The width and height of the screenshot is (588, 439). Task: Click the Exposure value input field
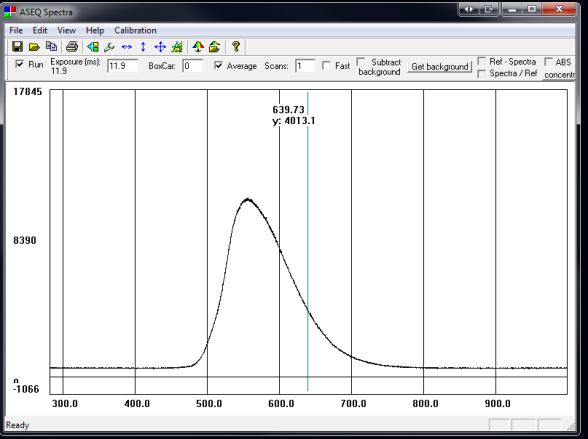tap(123, 66)
